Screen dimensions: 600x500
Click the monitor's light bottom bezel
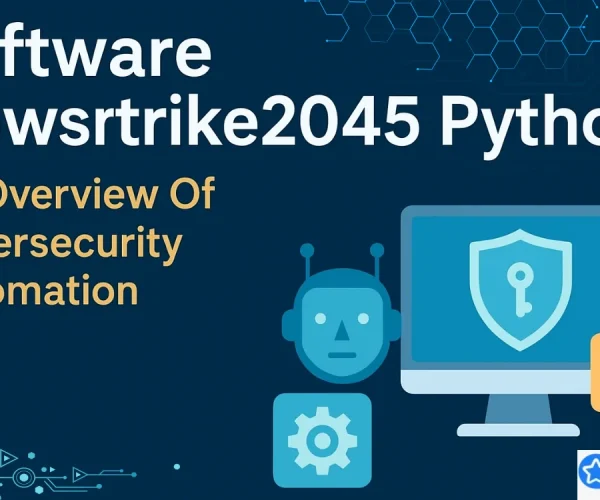click(x=498, y=382)
